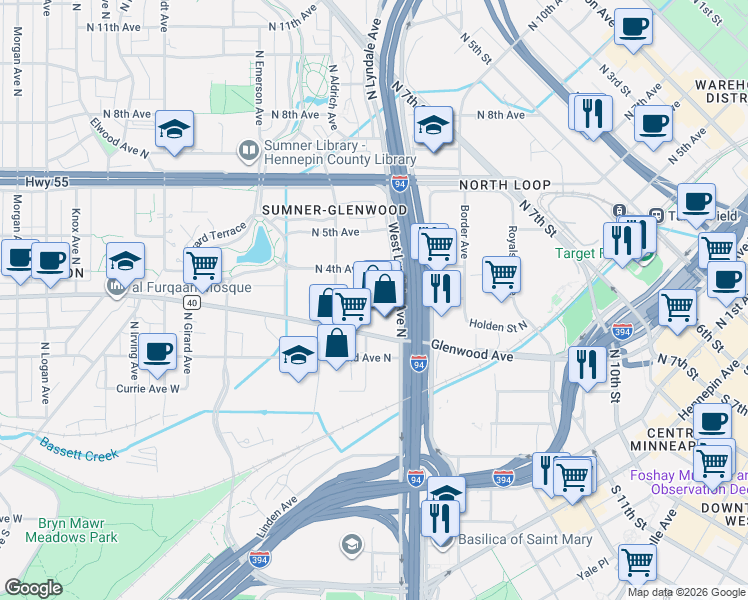Select the school marker left of al Furqaan Mosque

[x=125, y=261]
